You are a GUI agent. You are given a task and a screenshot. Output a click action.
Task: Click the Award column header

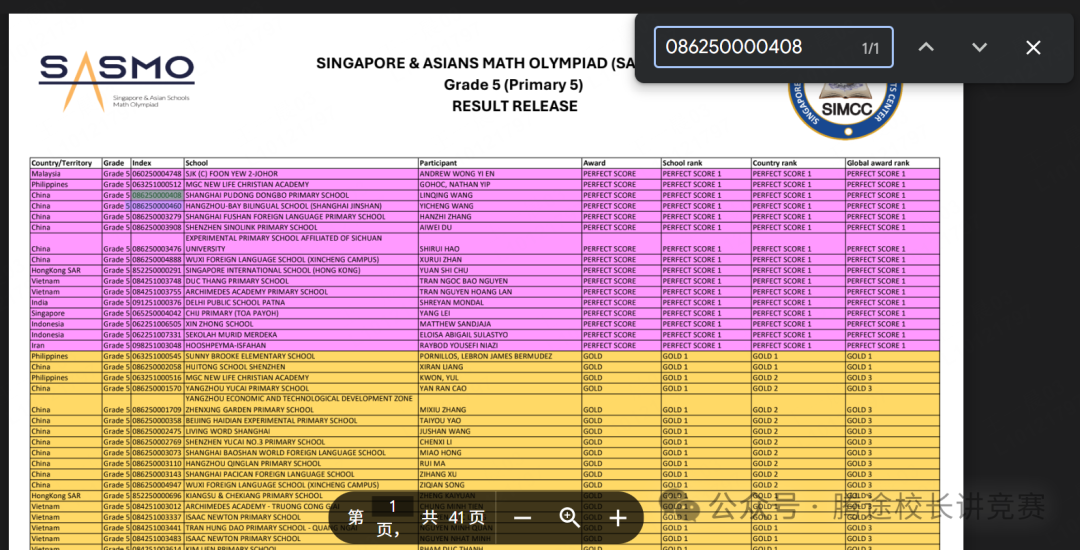594,163
